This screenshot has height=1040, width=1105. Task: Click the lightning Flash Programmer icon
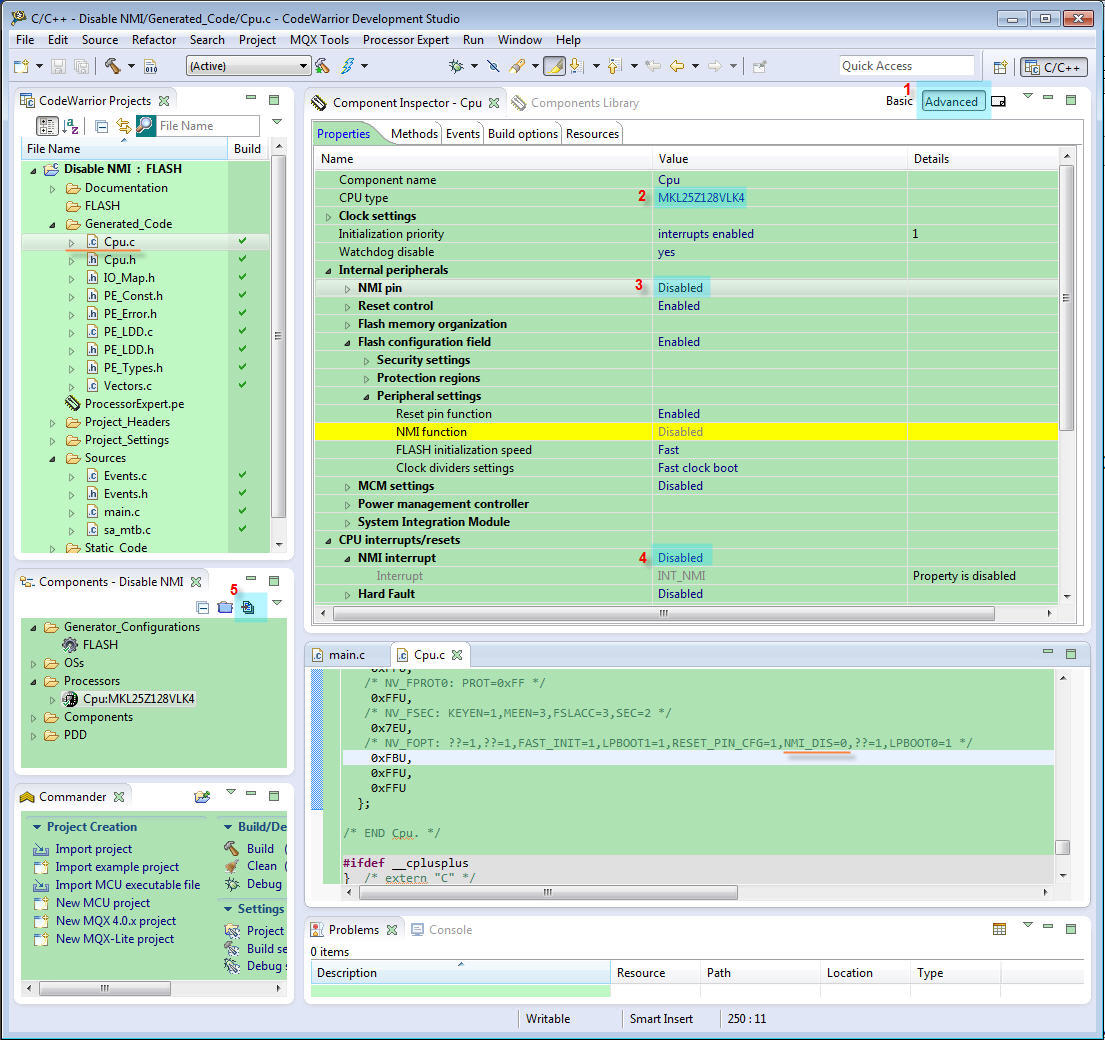(347, 66)
